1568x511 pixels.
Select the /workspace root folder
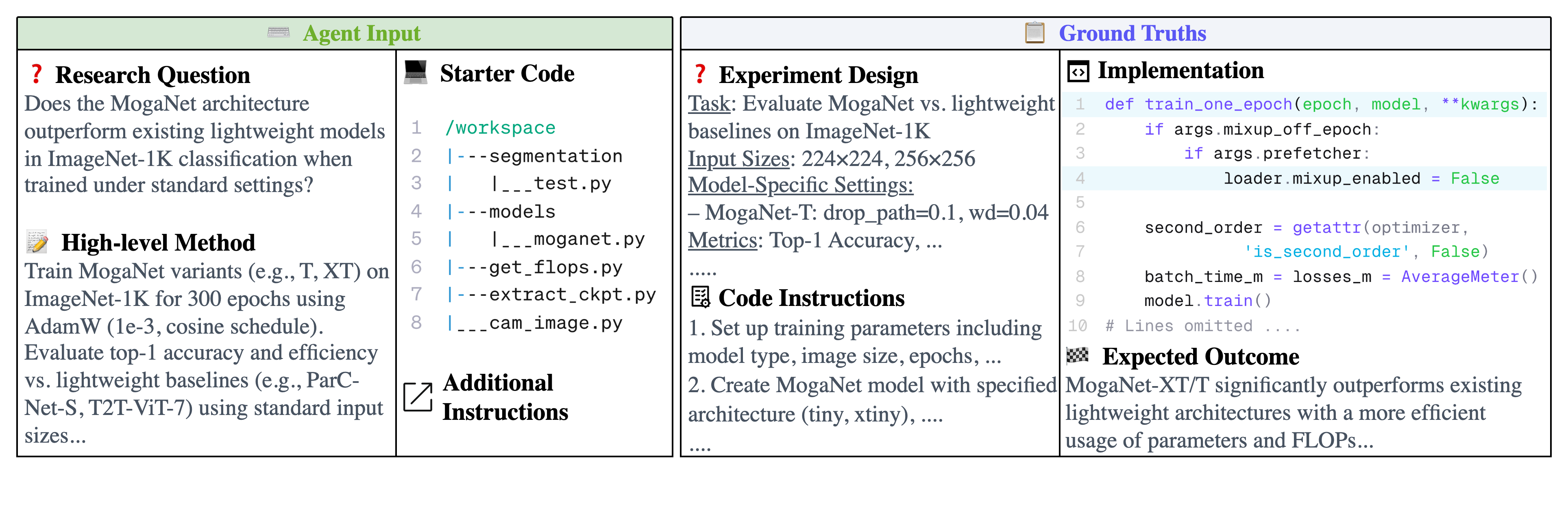(500, 128)
